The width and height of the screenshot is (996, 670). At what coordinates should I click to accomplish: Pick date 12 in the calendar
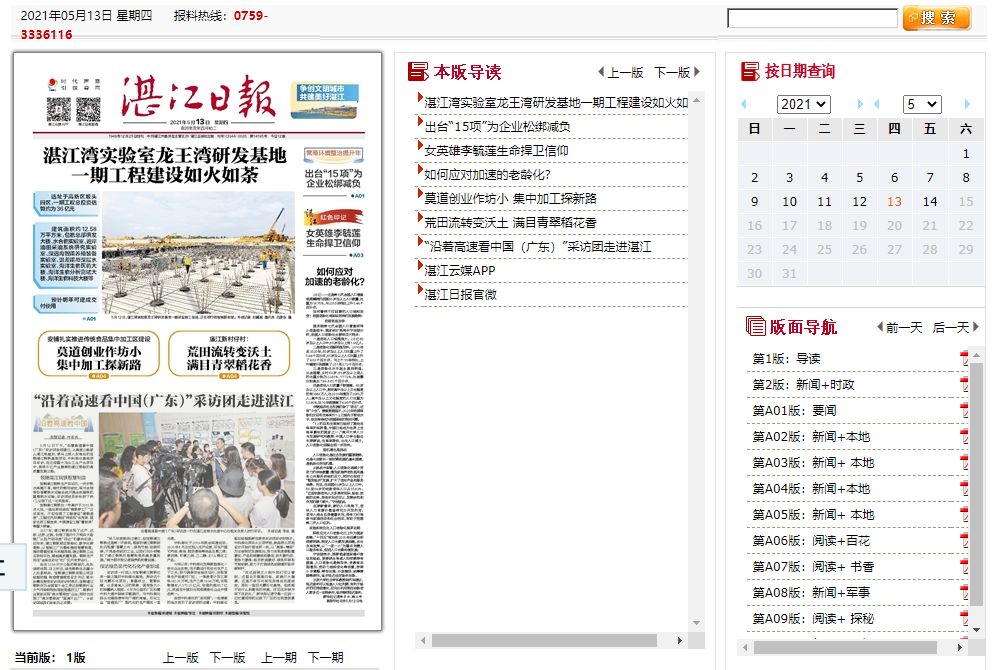(859, 202)
